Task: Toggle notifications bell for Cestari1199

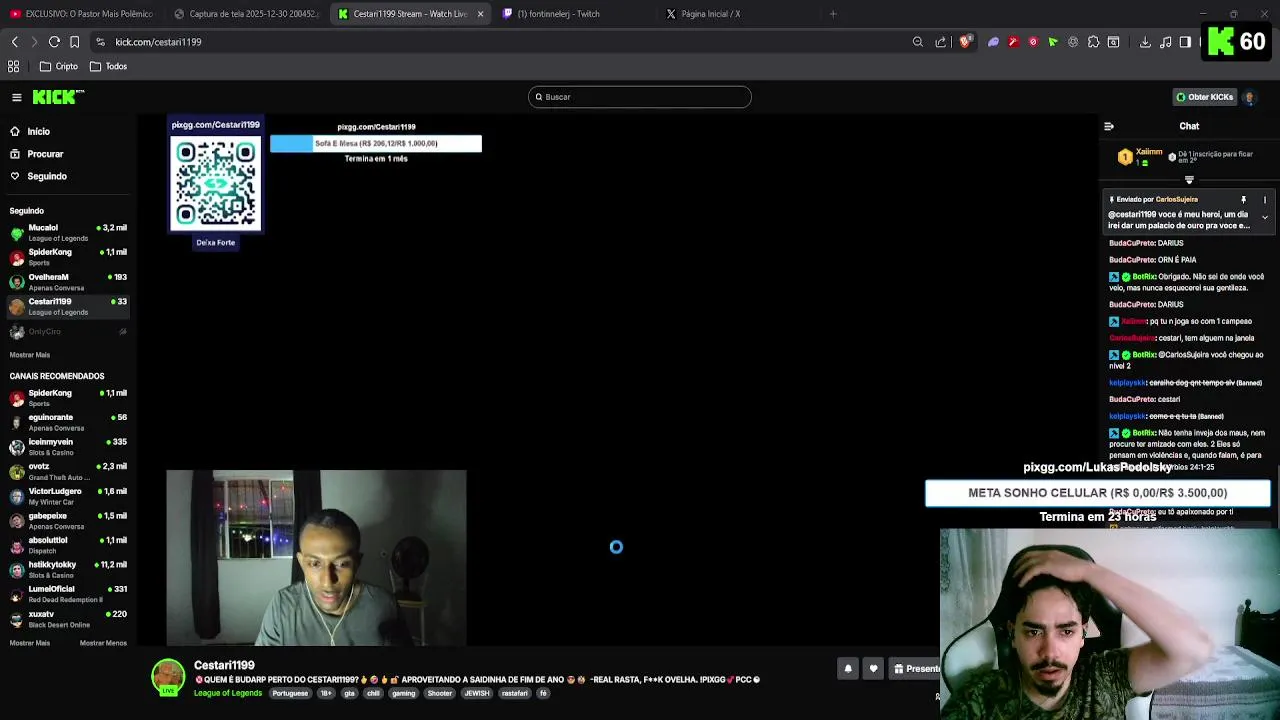Action: [848, 669]
